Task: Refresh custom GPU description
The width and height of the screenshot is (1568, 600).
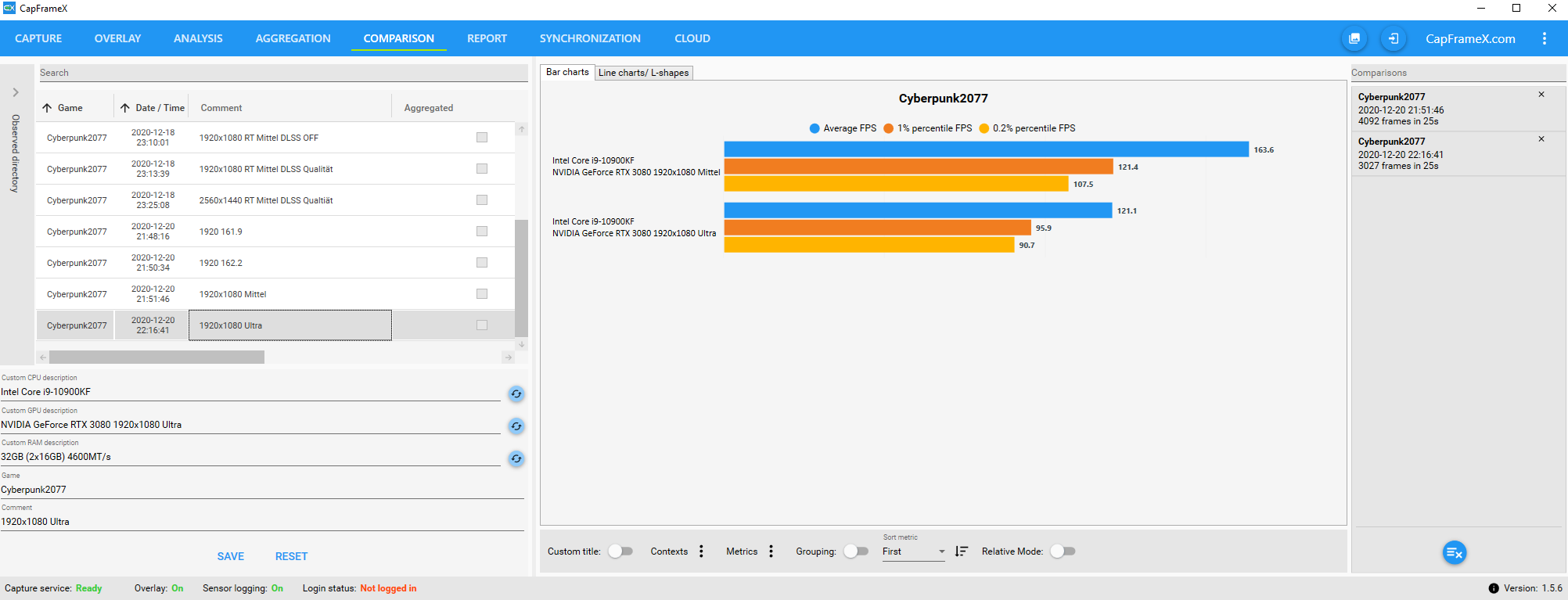Action: point(516,426)
